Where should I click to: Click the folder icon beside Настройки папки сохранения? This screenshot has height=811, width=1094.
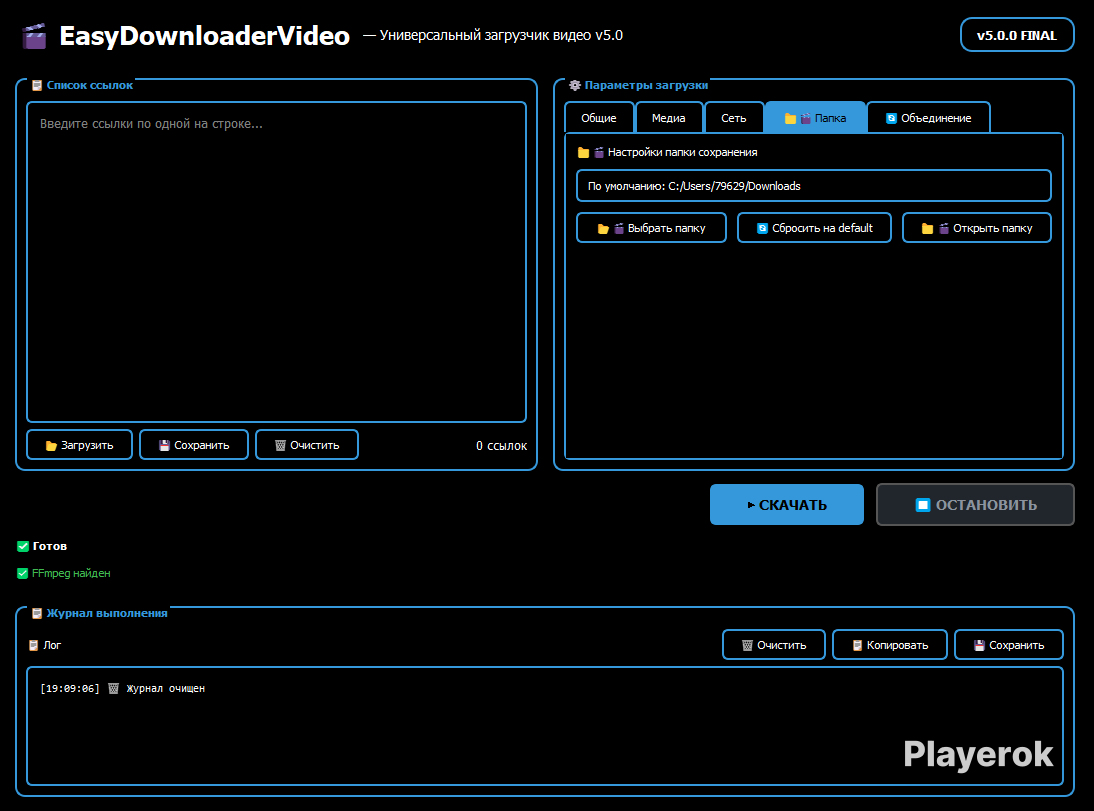(583, 153)
